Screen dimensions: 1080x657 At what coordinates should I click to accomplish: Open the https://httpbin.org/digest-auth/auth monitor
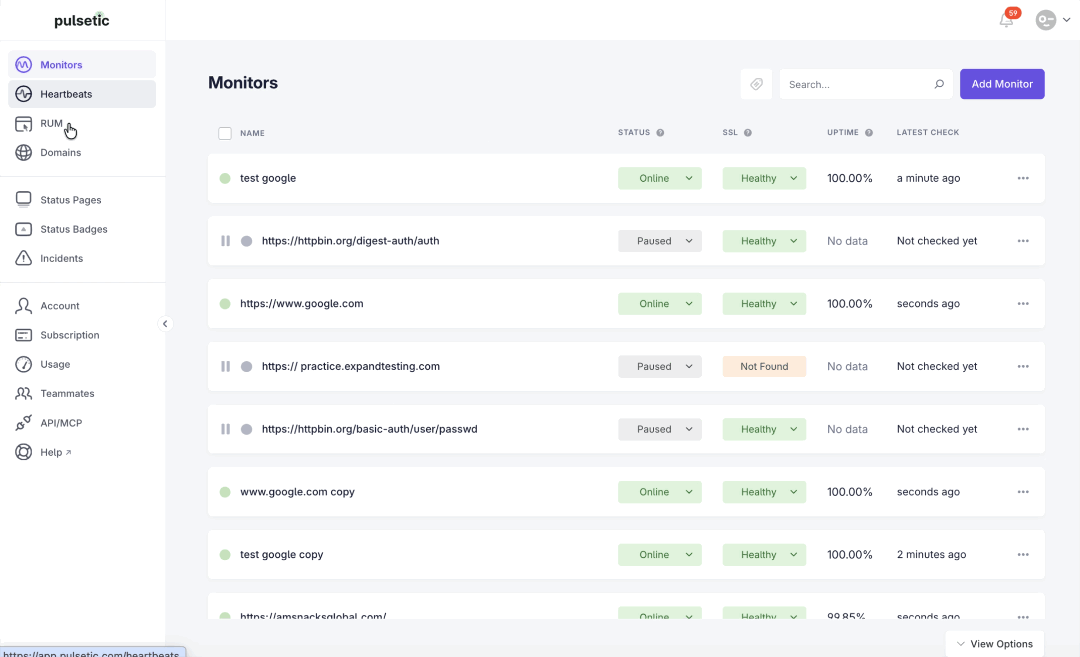(x=351, y=241)
